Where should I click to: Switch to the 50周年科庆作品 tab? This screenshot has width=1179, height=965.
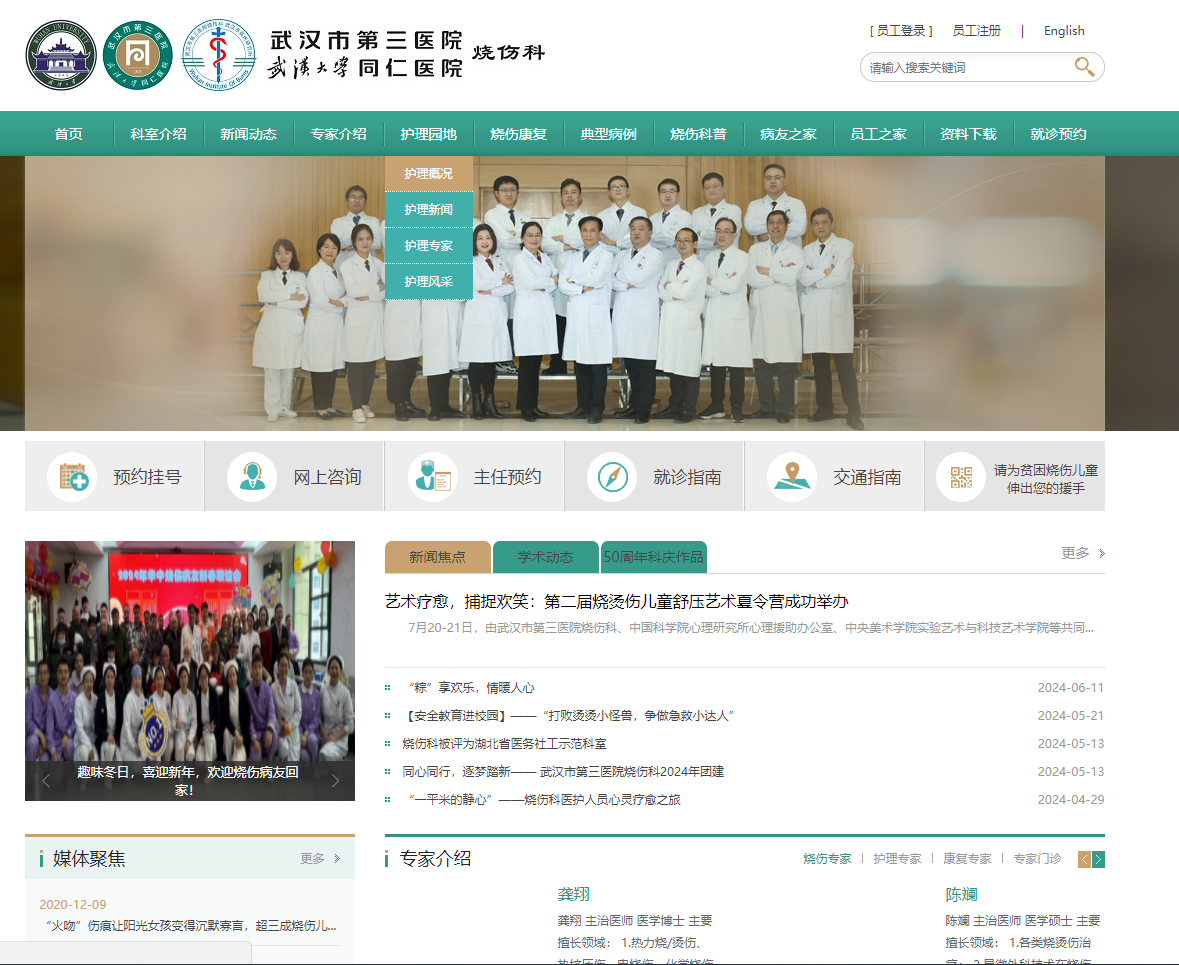[653, 557]
